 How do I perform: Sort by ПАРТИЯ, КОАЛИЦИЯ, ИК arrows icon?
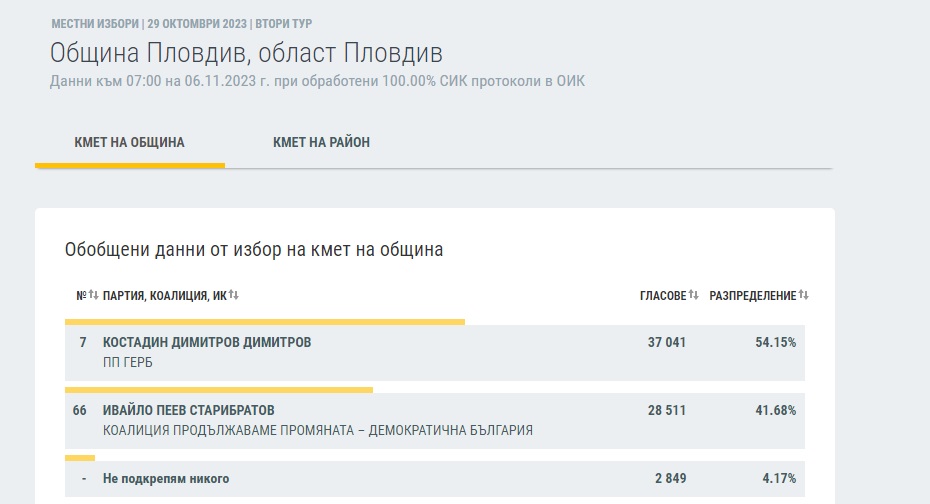coord(234,295)
